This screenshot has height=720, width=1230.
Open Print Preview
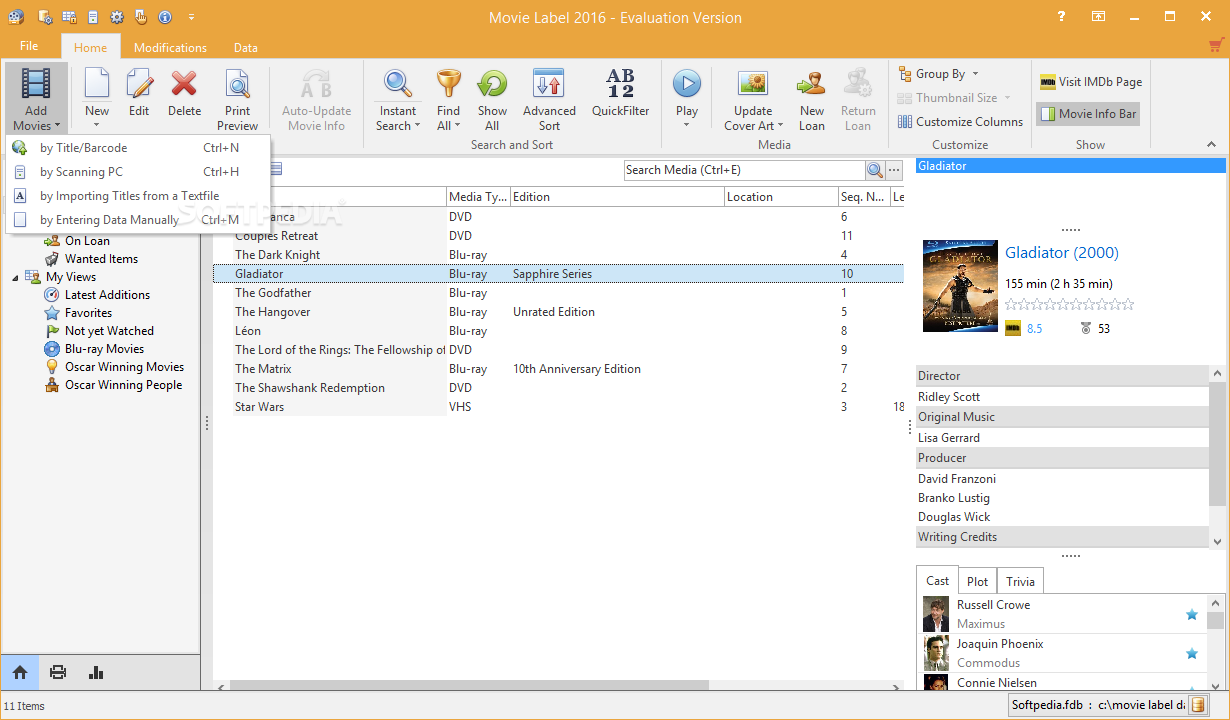click(x=237, y=99)
